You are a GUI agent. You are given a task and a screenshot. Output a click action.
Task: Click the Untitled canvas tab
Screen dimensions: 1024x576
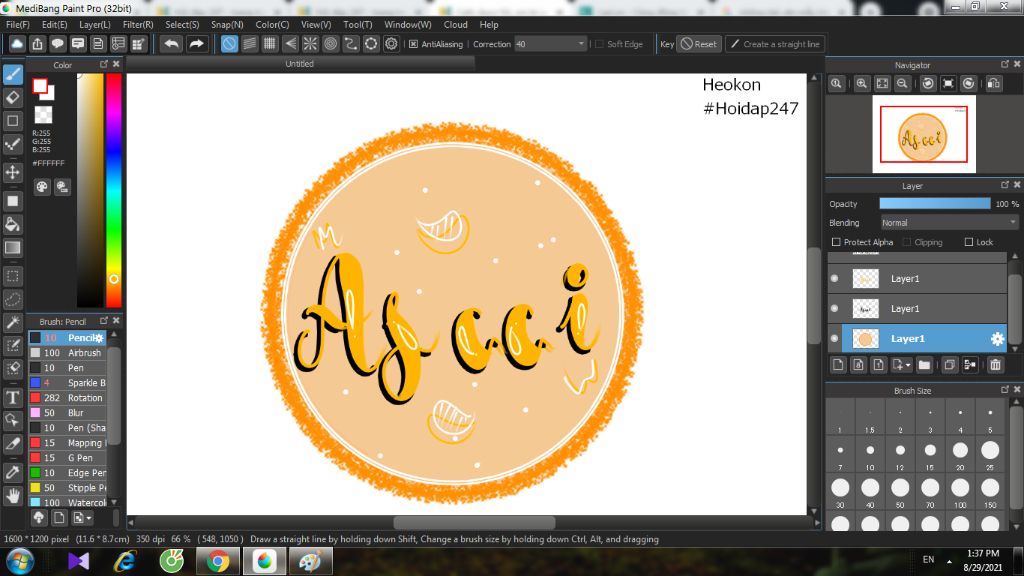pos(300,64)
